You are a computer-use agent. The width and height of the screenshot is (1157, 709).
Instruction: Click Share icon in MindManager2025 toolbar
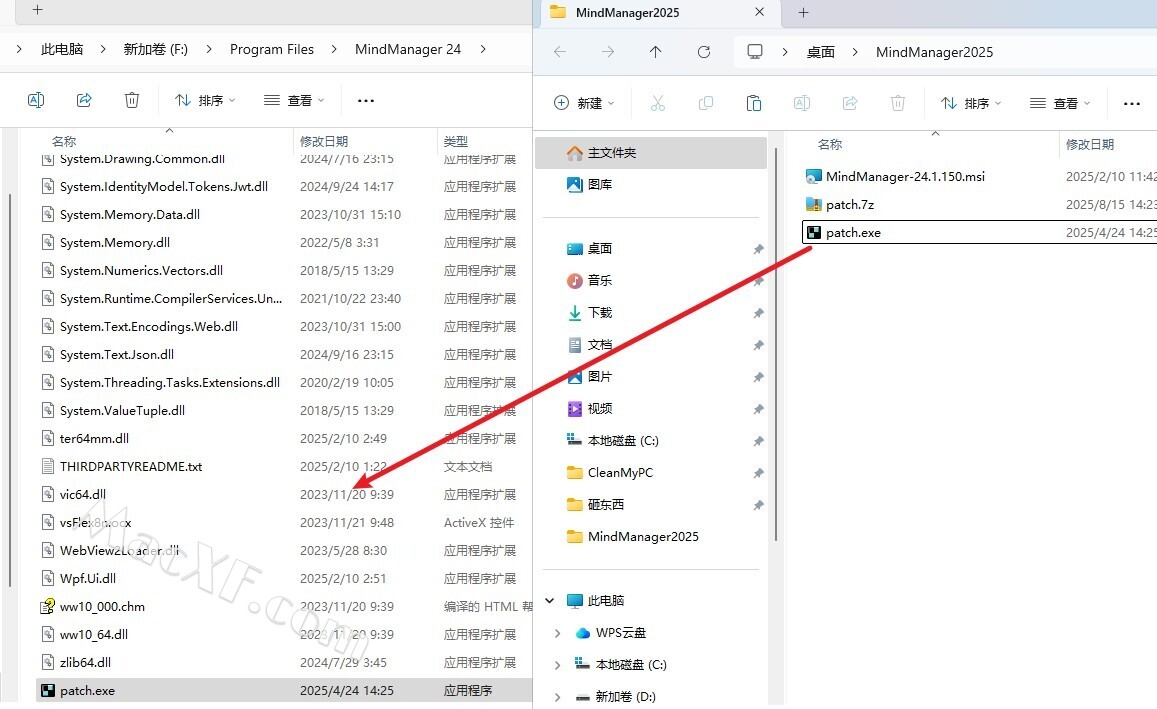tap(850, 103)
